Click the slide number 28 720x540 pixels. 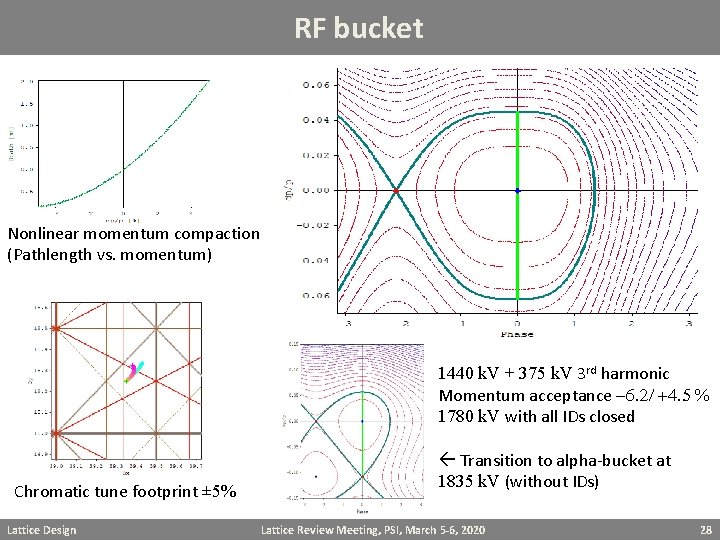click(706, 530)
